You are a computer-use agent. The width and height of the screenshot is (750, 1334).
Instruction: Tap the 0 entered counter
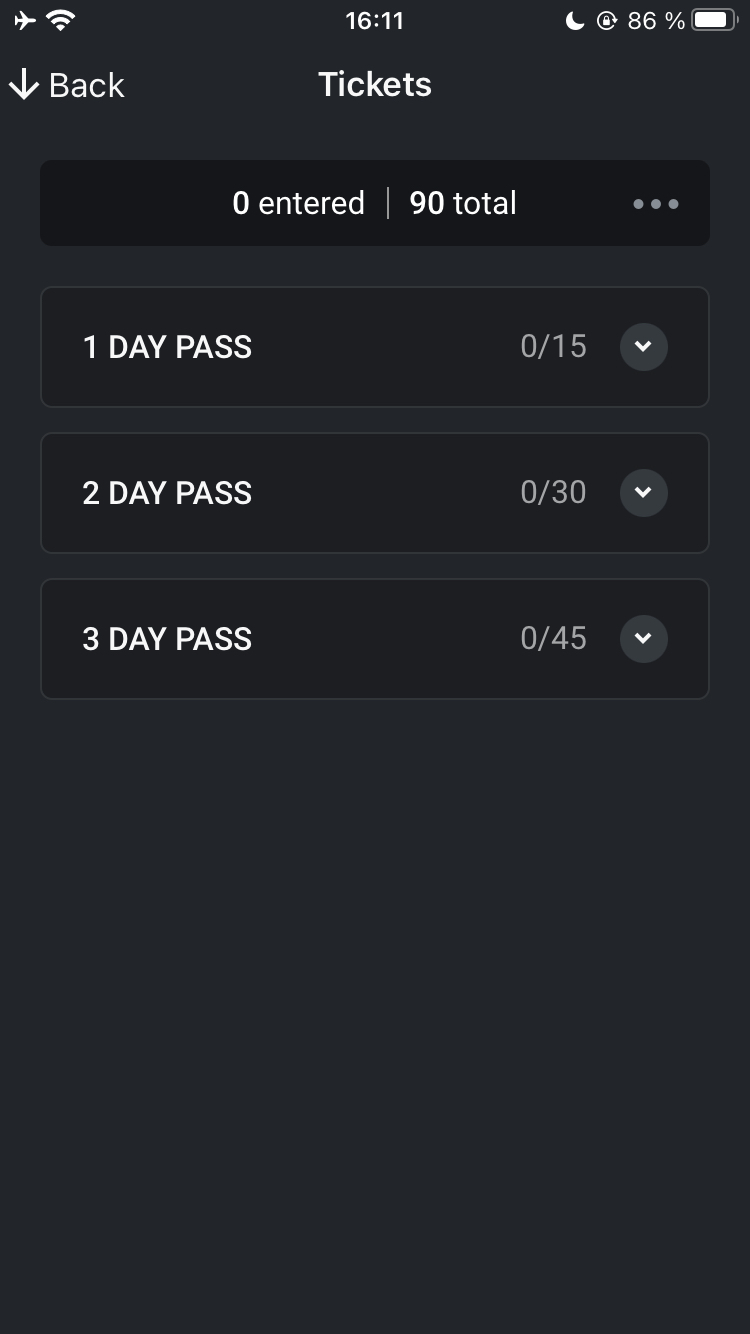[x=298, y=203]
